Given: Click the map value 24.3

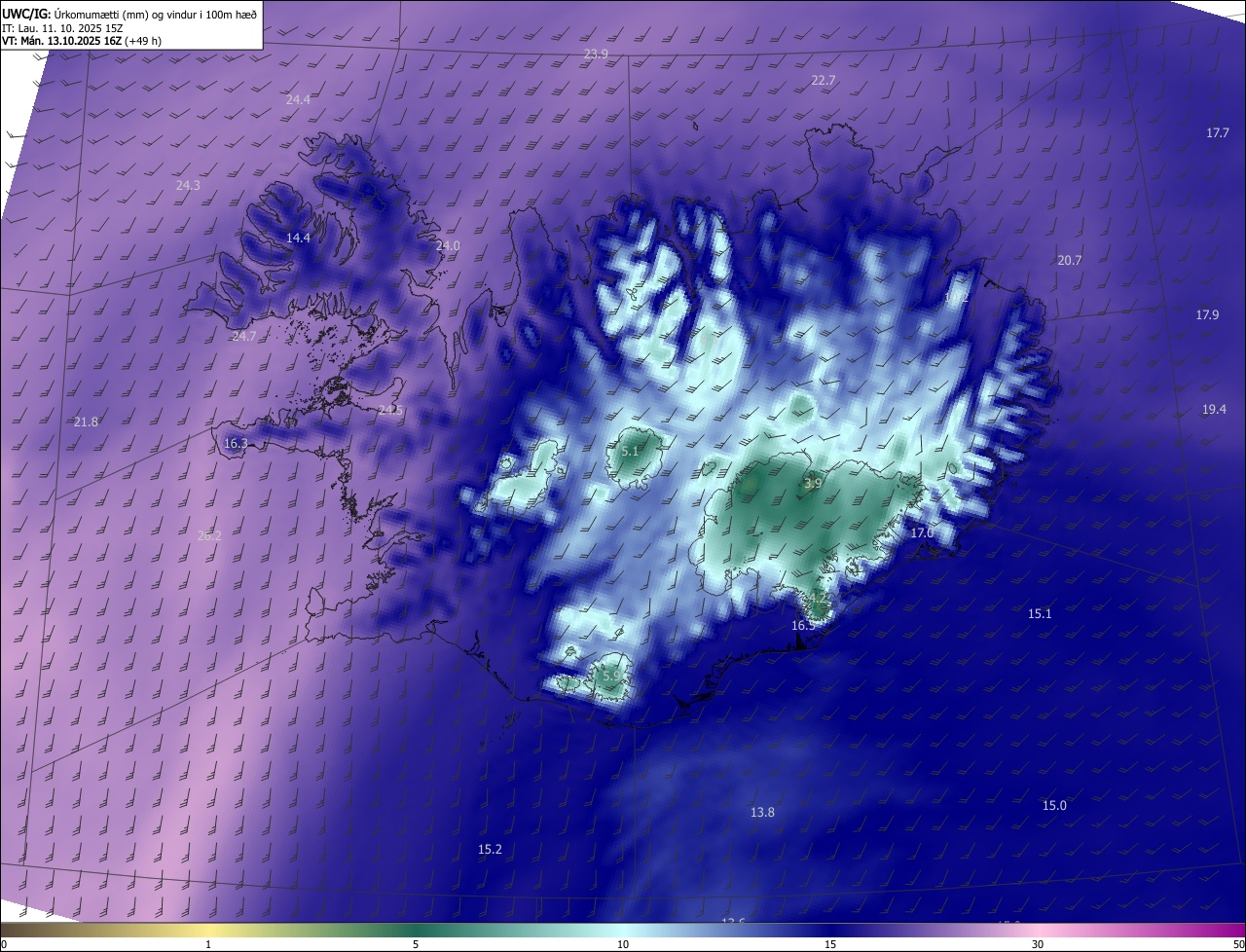Looking at the screenshot, I should [188, 186].
